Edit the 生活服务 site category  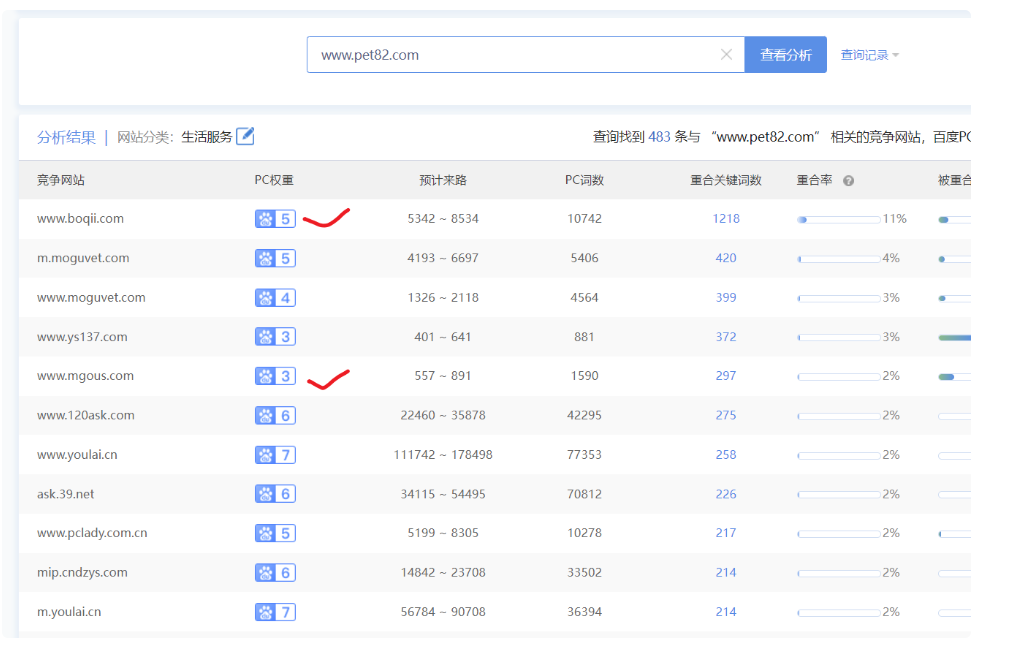point(245,136)
